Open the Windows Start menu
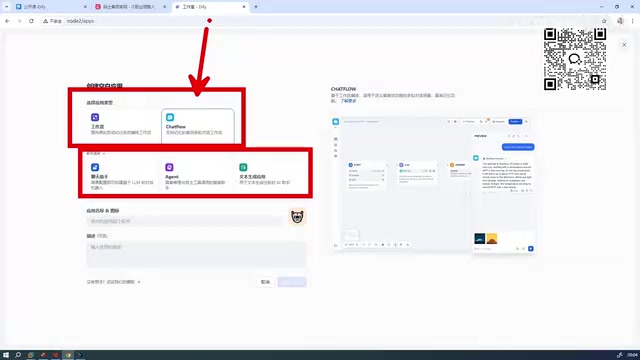 (x=6, y=355)
